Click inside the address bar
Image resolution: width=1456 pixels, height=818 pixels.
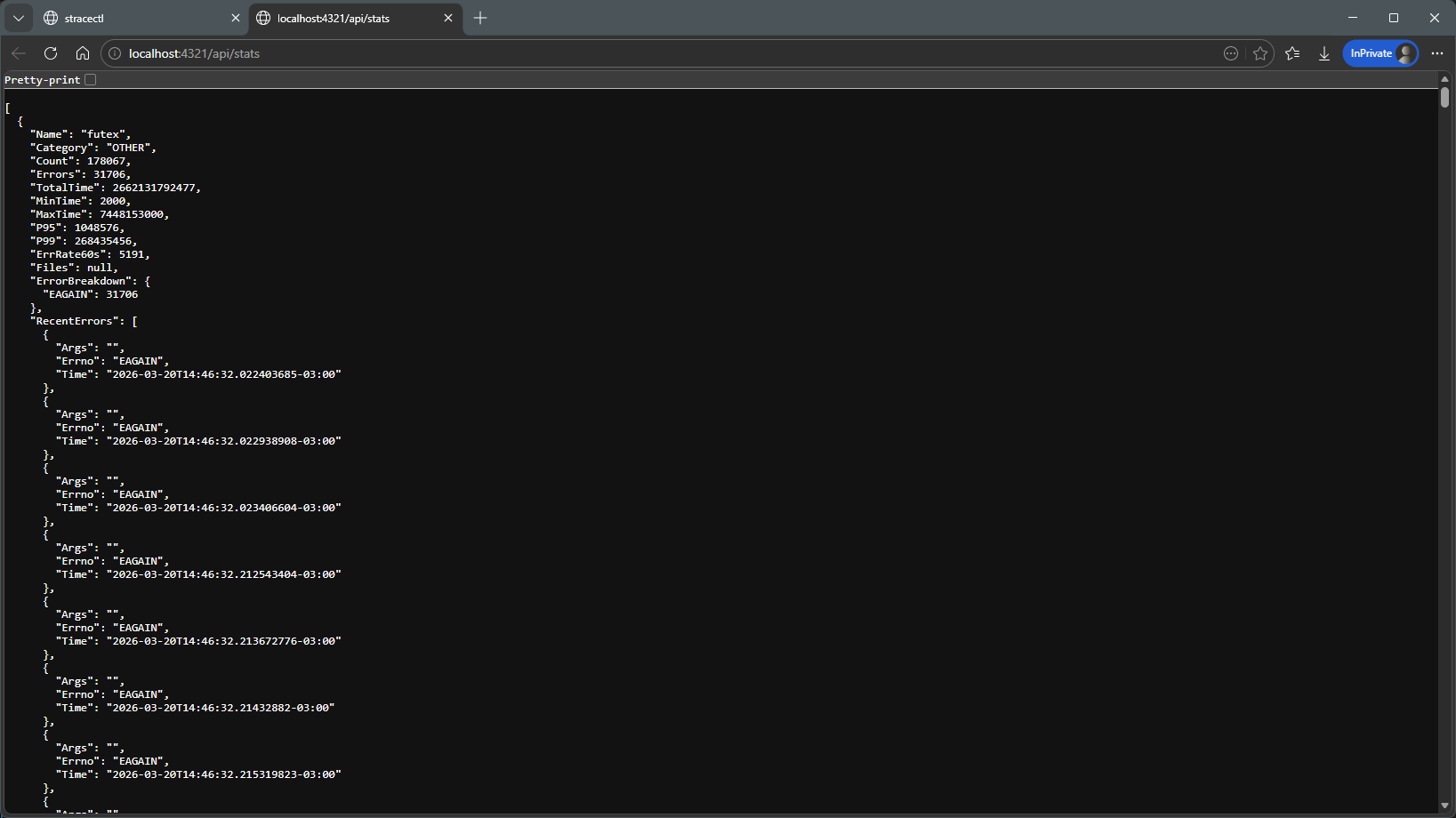tap(623, 53)
